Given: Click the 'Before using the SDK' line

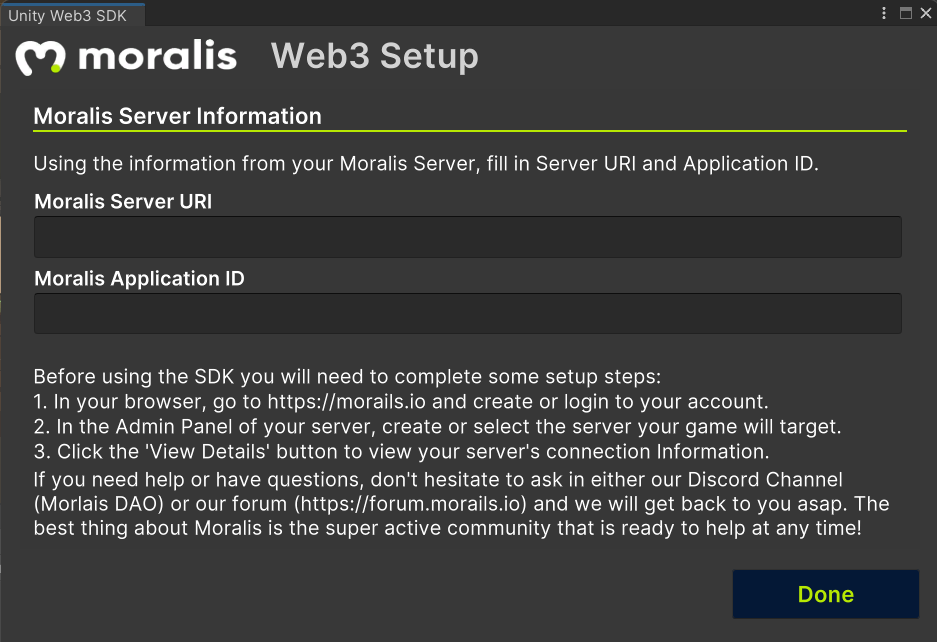Looking at the screenshot, I should (x=347, y=377).
